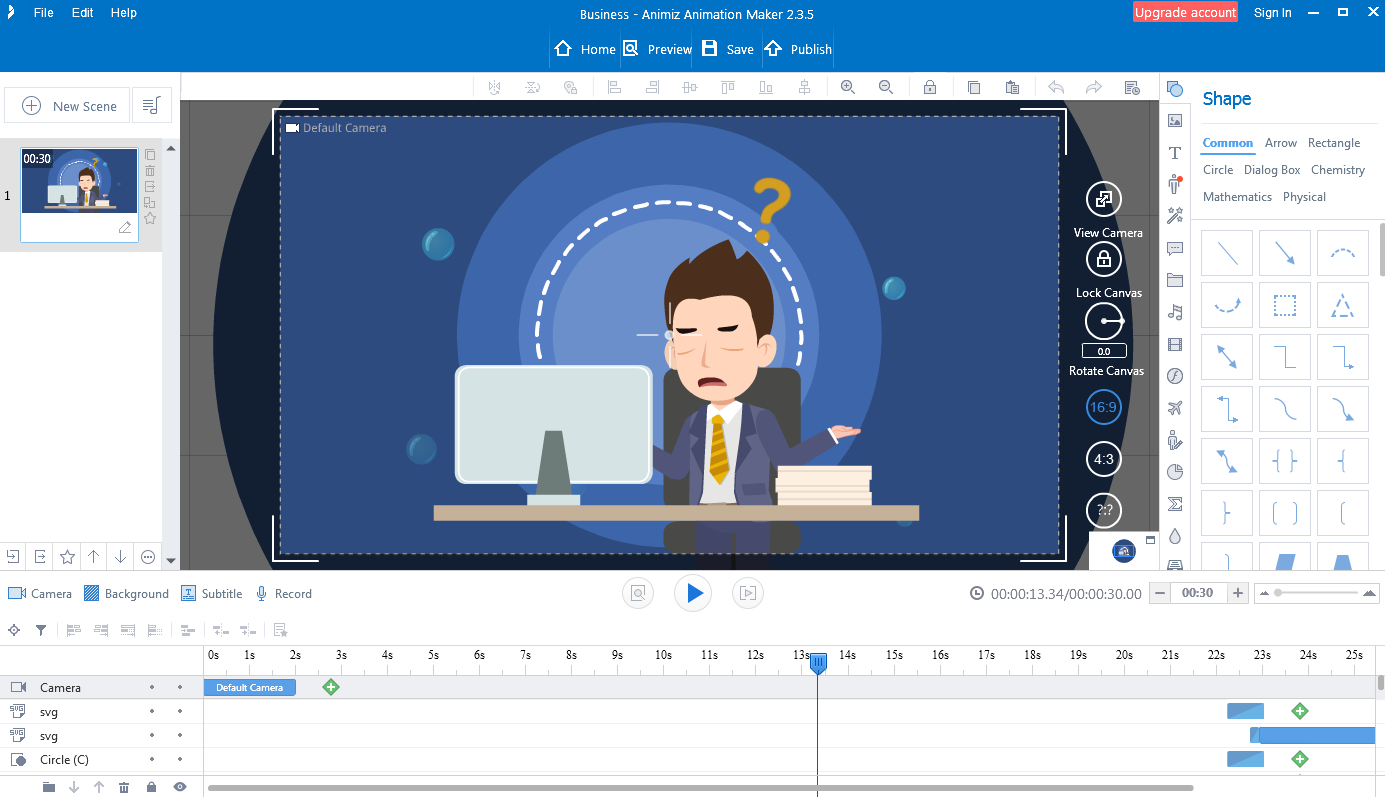The image size is (1385, 797).
Task: Click the Undo arrow on the toolbar
Action: [x=1055, y=87]
